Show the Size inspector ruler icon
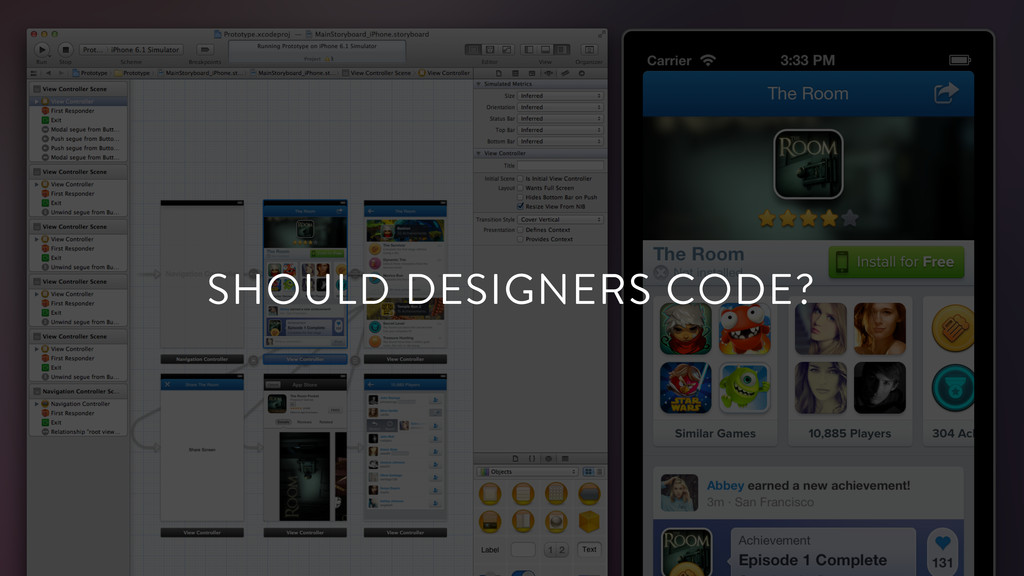The image size is (1024, 576). [x=565, y=73]
